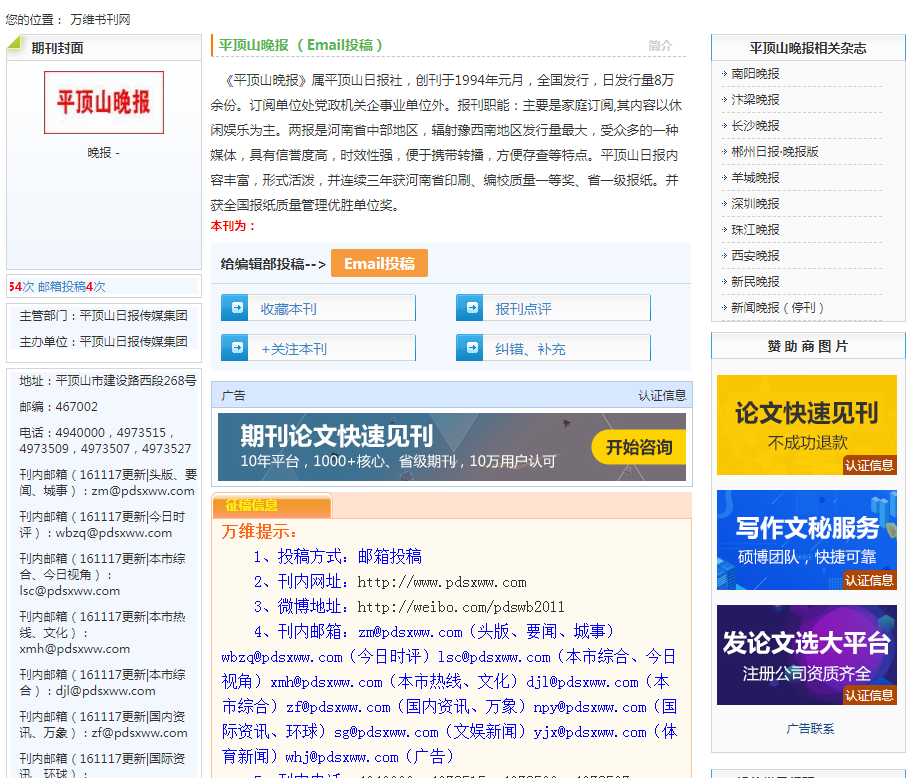This screenshot has height=778, width=908.
Task: Click the xmh@pdsxww.com sidebar email
Action: click(75, 649)
